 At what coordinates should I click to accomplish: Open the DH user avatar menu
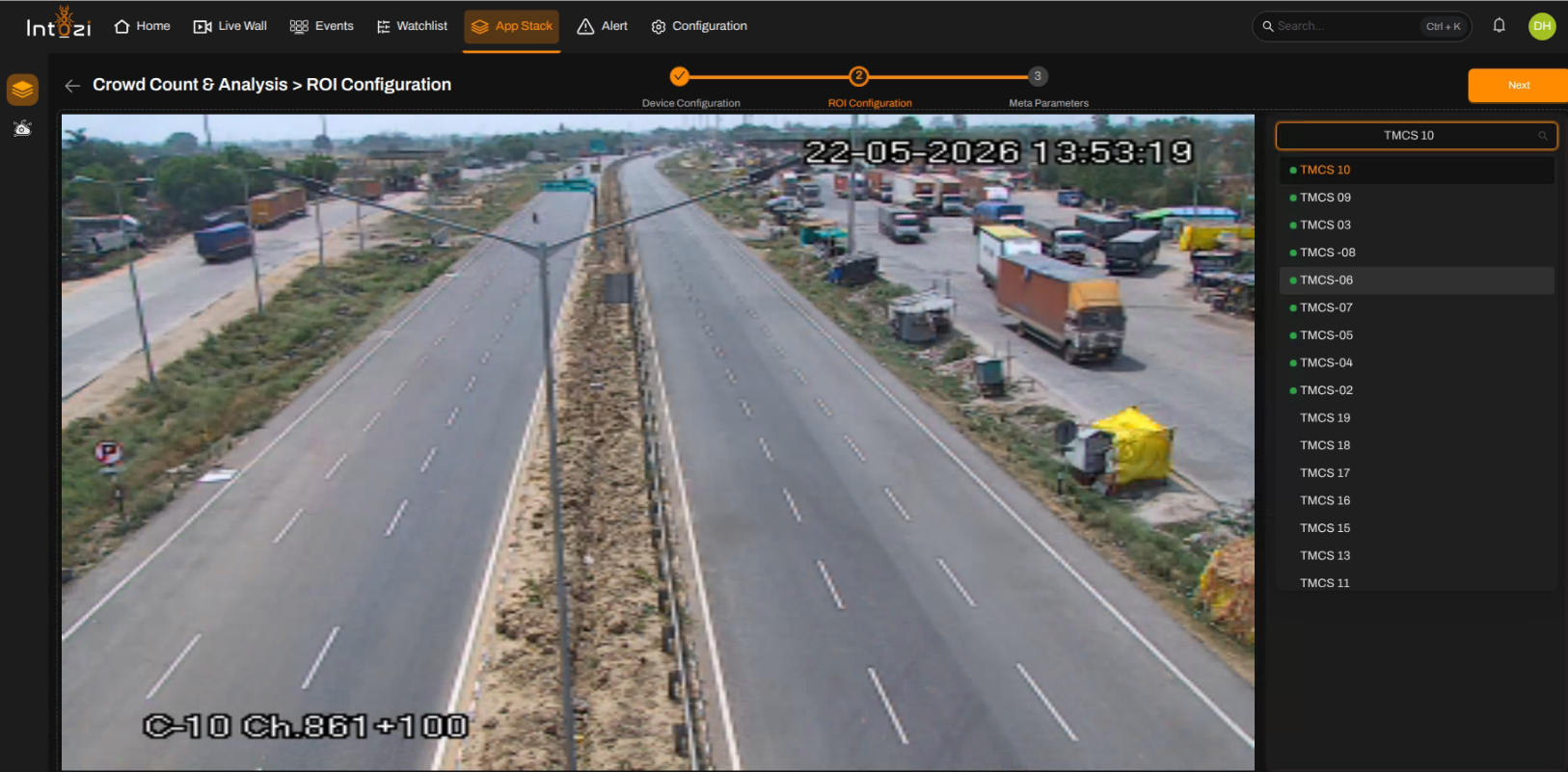[1542, 26]
